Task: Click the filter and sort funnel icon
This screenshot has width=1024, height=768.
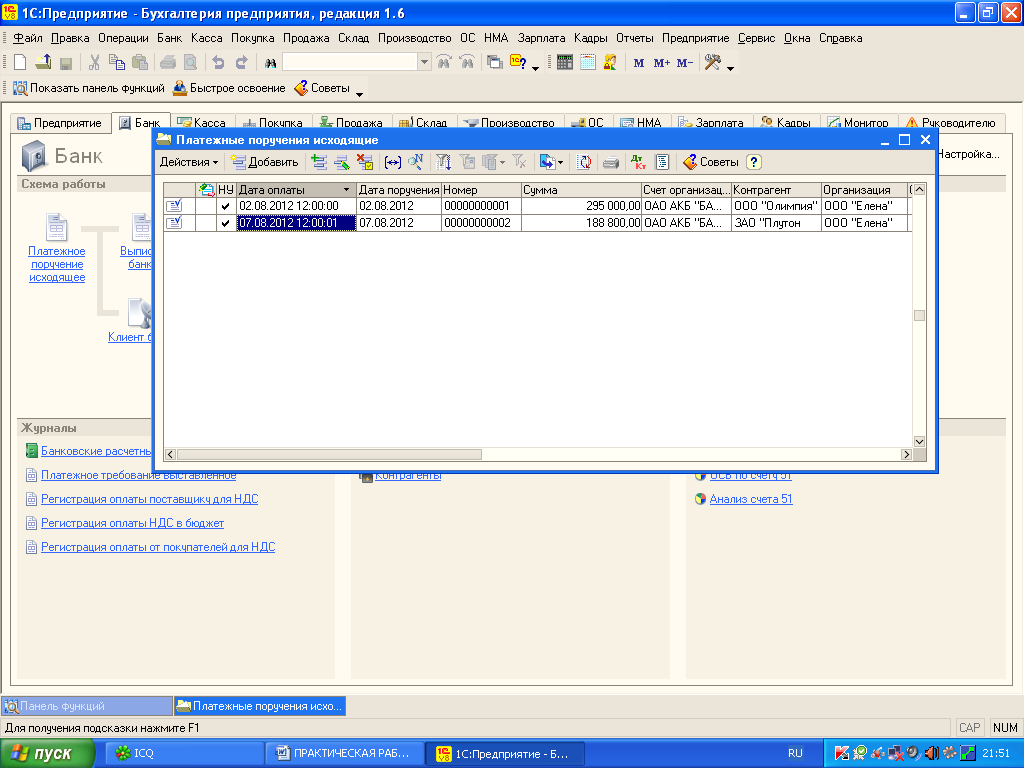Action: coord(443,162)
